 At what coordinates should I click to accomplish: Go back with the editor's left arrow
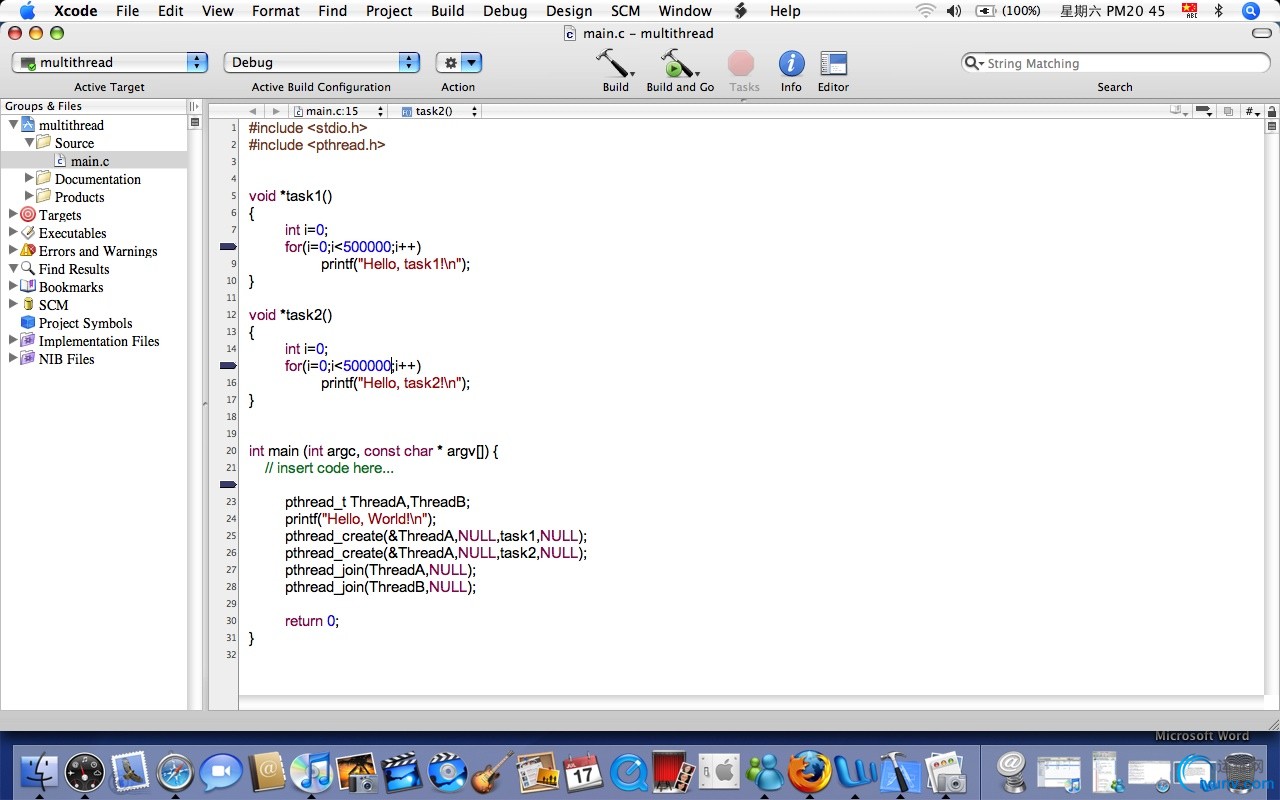click(x=252, y=111)
